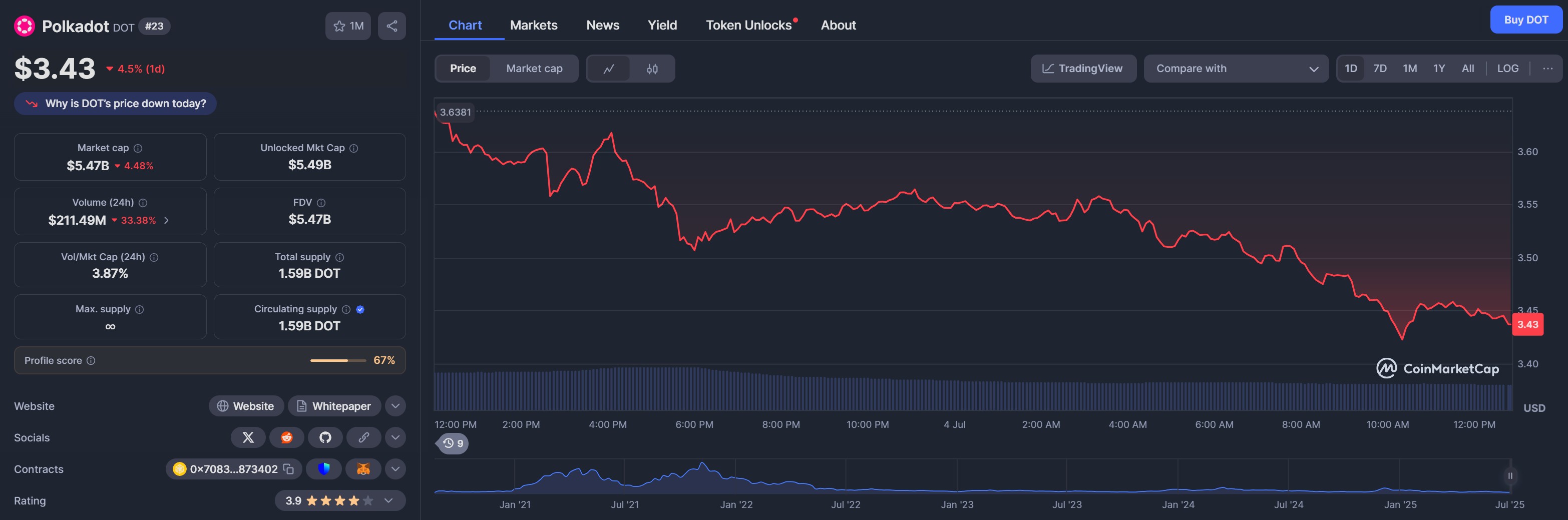Set chart range to 7D

1380,69
